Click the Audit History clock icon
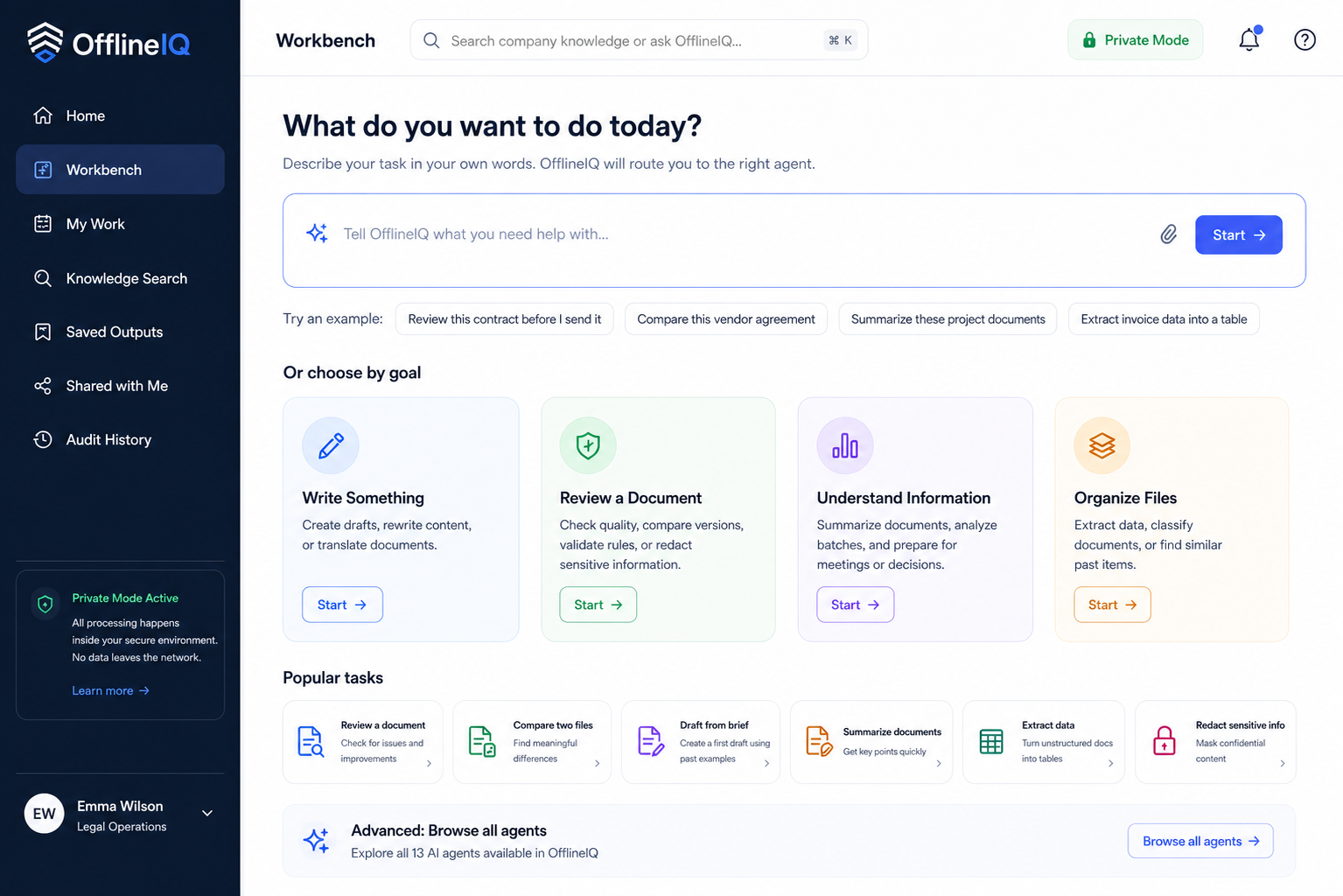Image resolution: width=1343 pixels, height=896 pixels. coord(43,439)
